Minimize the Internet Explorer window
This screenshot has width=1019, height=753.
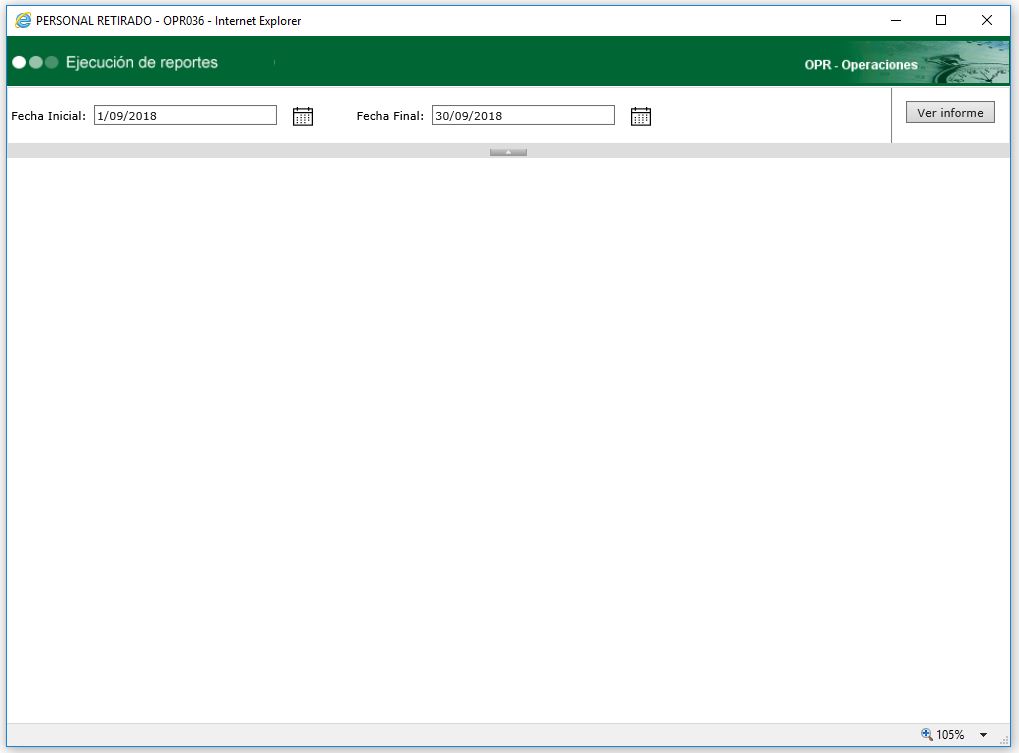(896, 20)
